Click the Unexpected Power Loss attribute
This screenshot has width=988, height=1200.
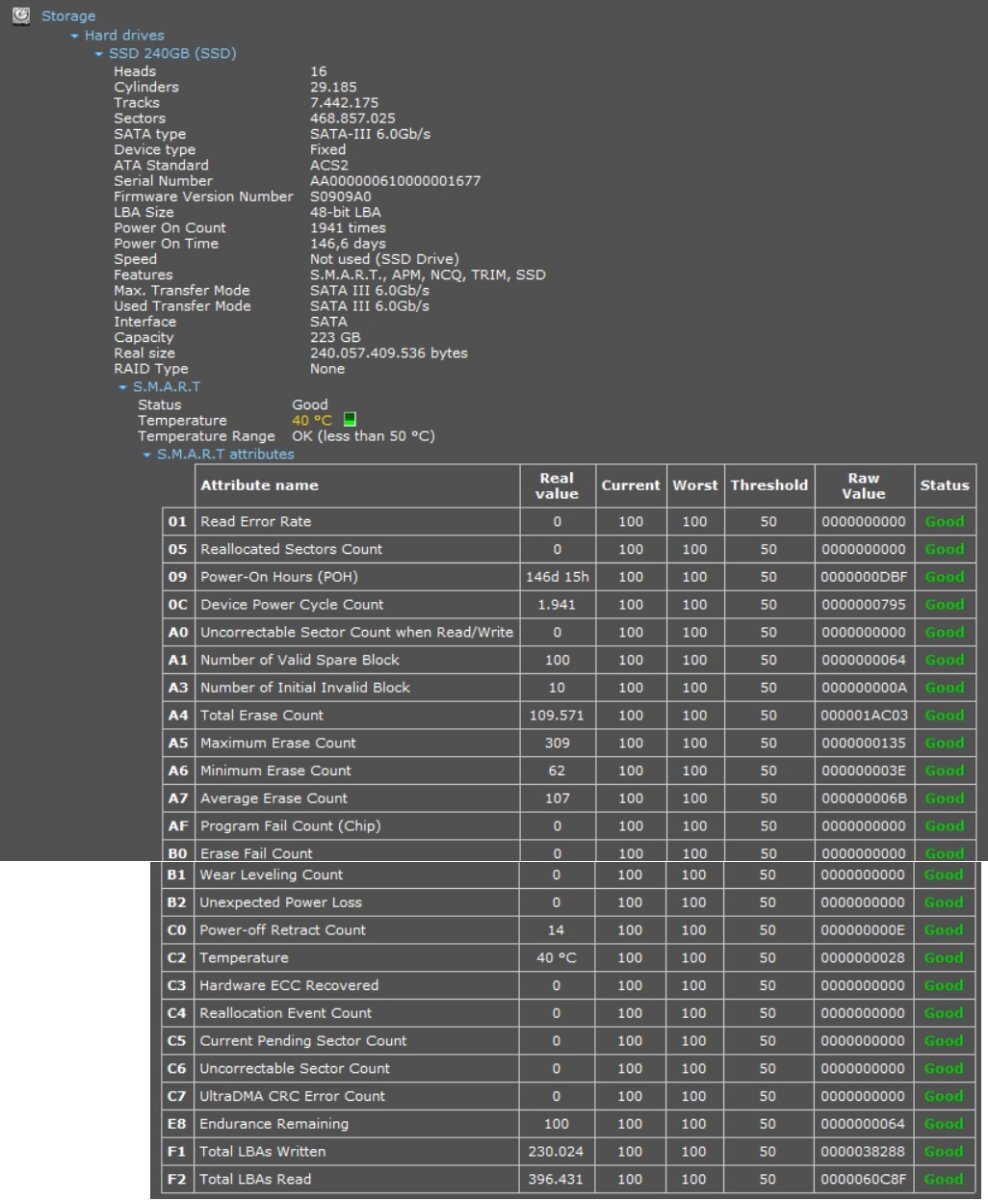[x=281, y=902]
